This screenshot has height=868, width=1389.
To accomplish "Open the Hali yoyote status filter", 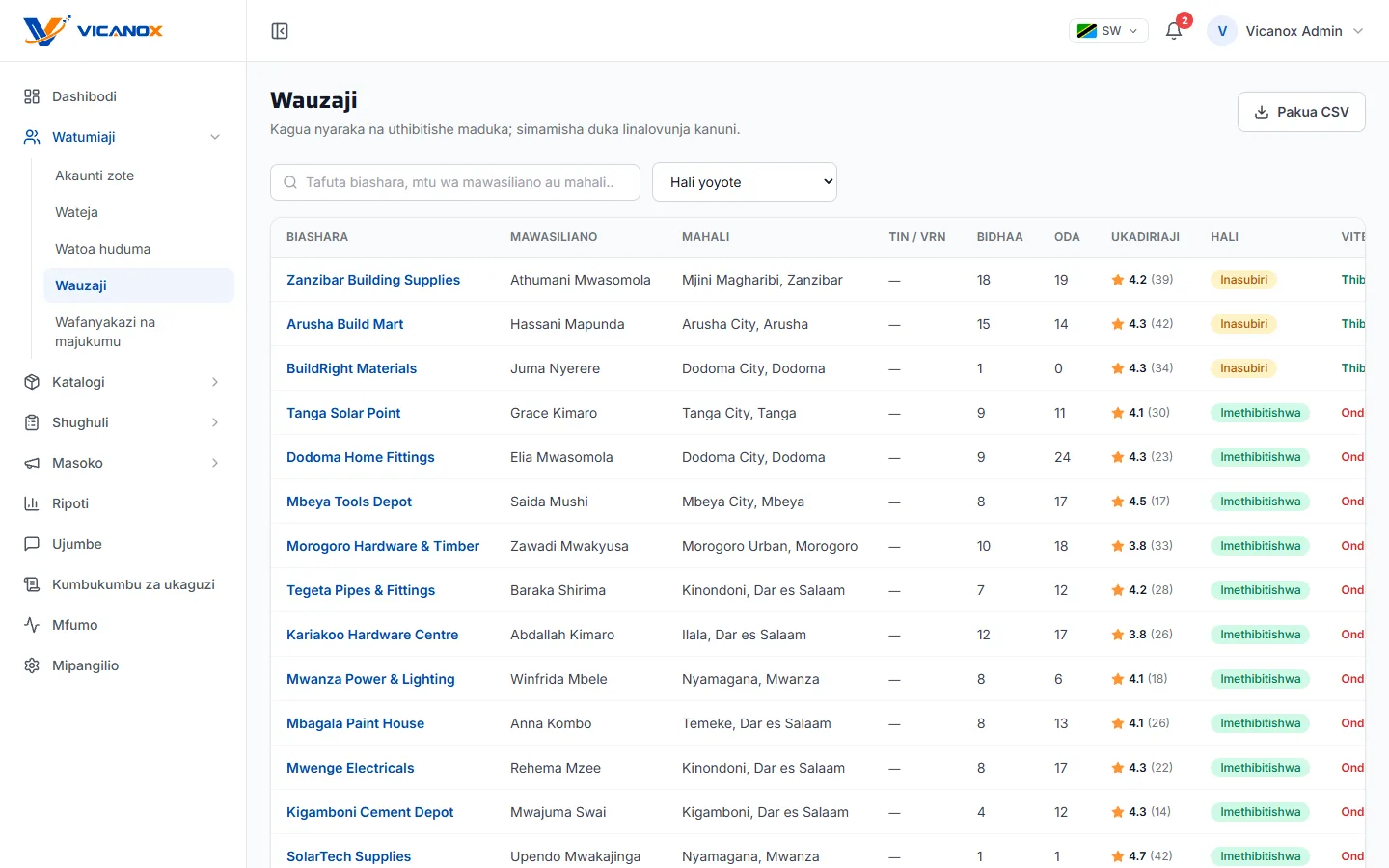I will click(x=745, y=182).
